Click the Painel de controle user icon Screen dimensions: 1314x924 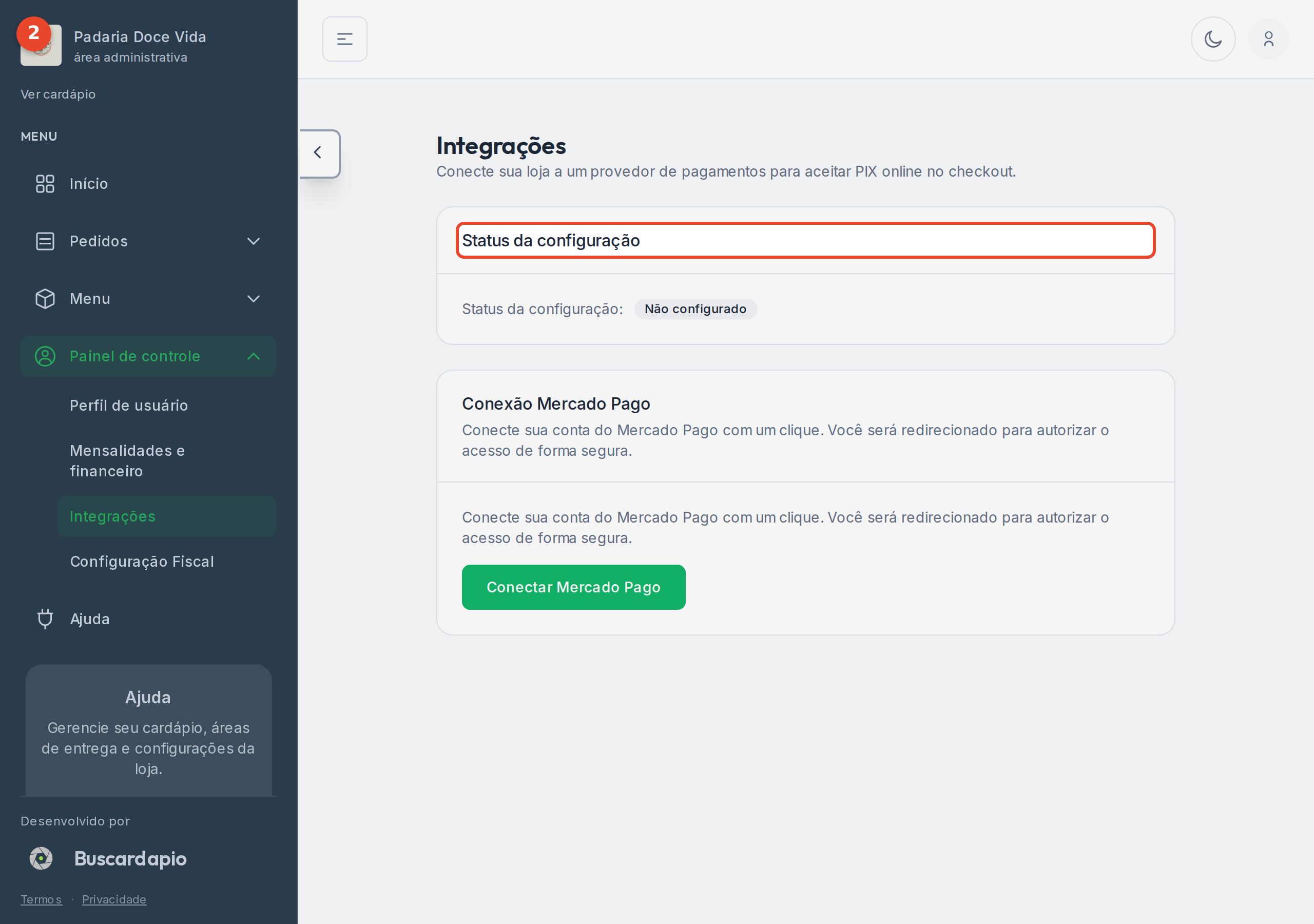coord(45,356)
